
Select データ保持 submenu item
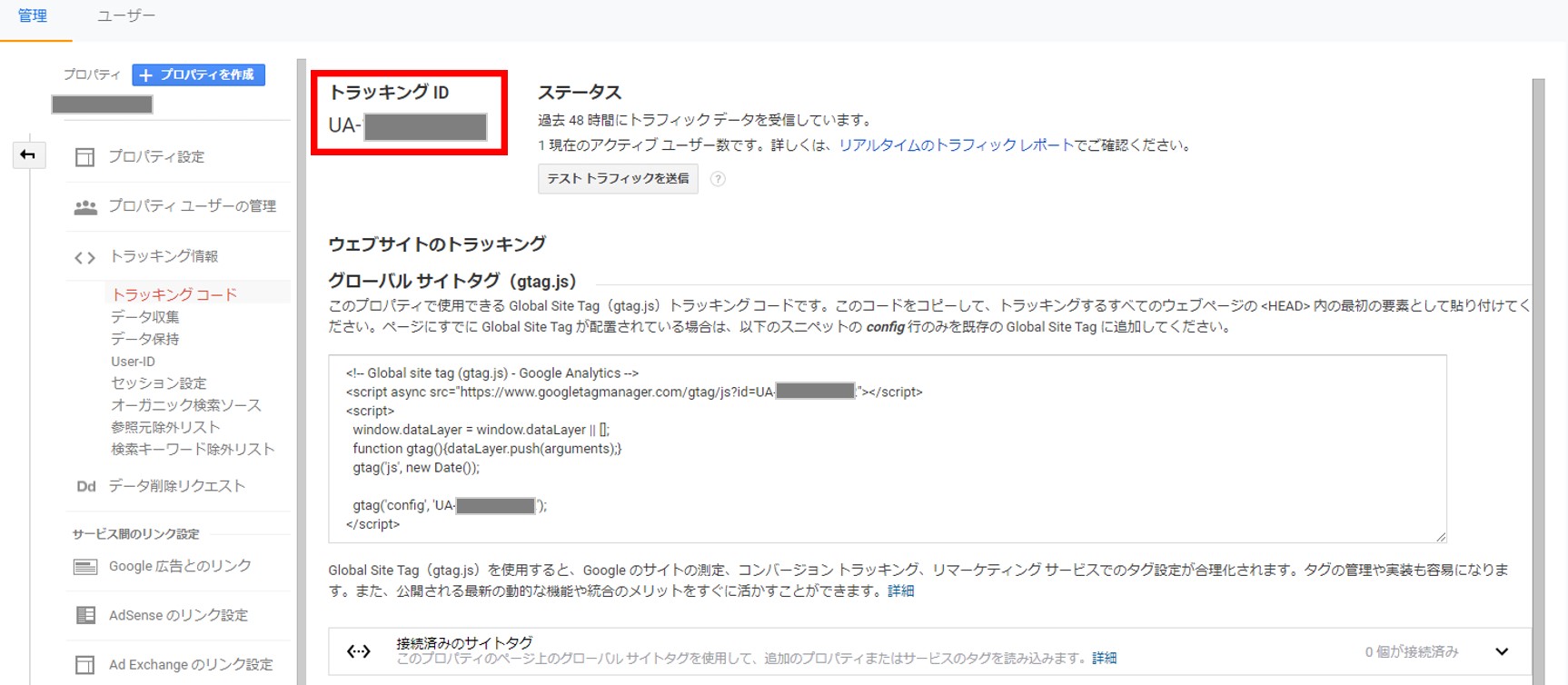(145, 339)
